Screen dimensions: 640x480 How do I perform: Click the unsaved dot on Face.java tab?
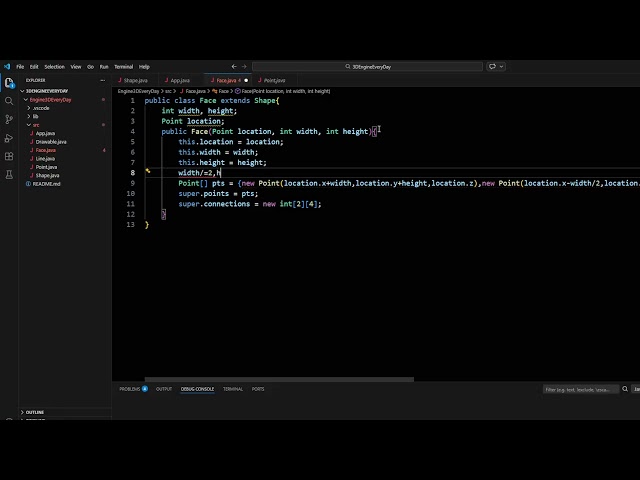pos(246,80)
